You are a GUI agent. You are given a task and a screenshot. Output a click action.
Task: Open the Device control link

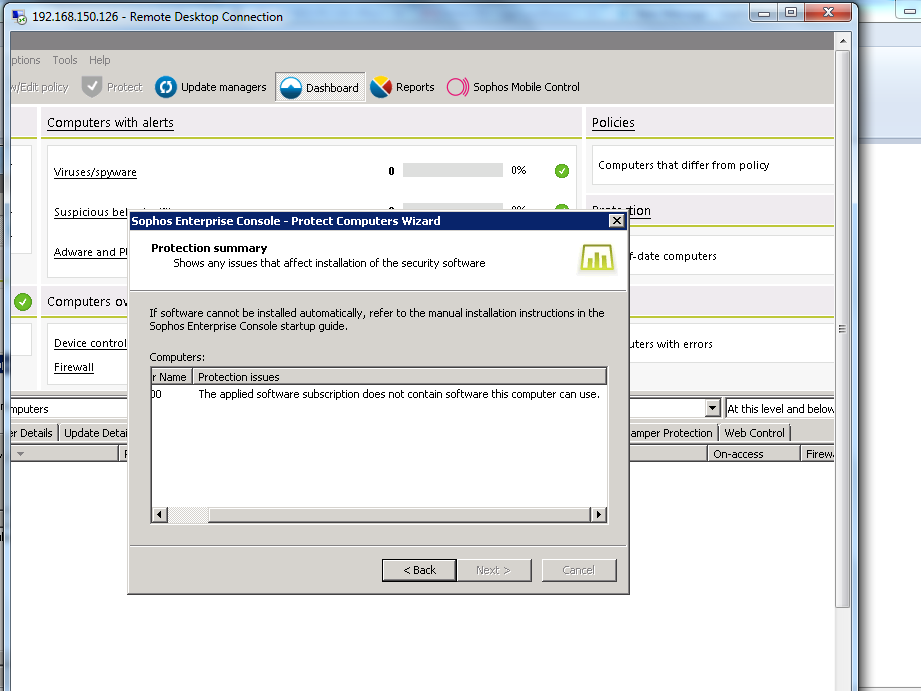[x=90, y=343]
